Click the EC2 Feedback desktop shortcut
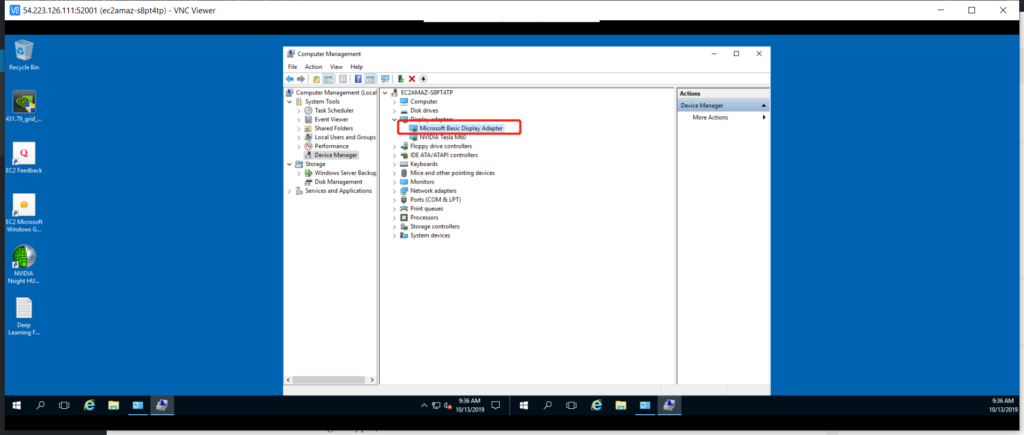The height and width of the screenshot is (435, 1024). [x=23, y=158]
